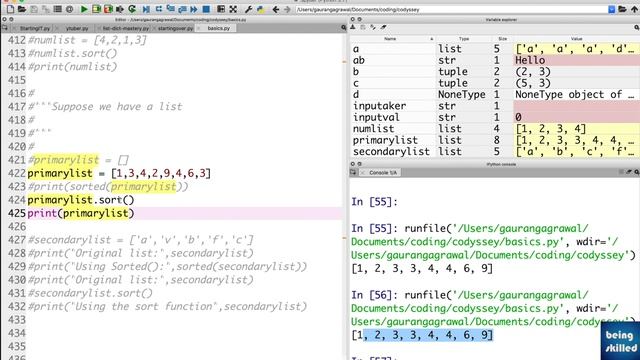Viewport: 640px width, 360px height.
Task: Stop debugging with blue square
Action: click(x=207, y=9)
